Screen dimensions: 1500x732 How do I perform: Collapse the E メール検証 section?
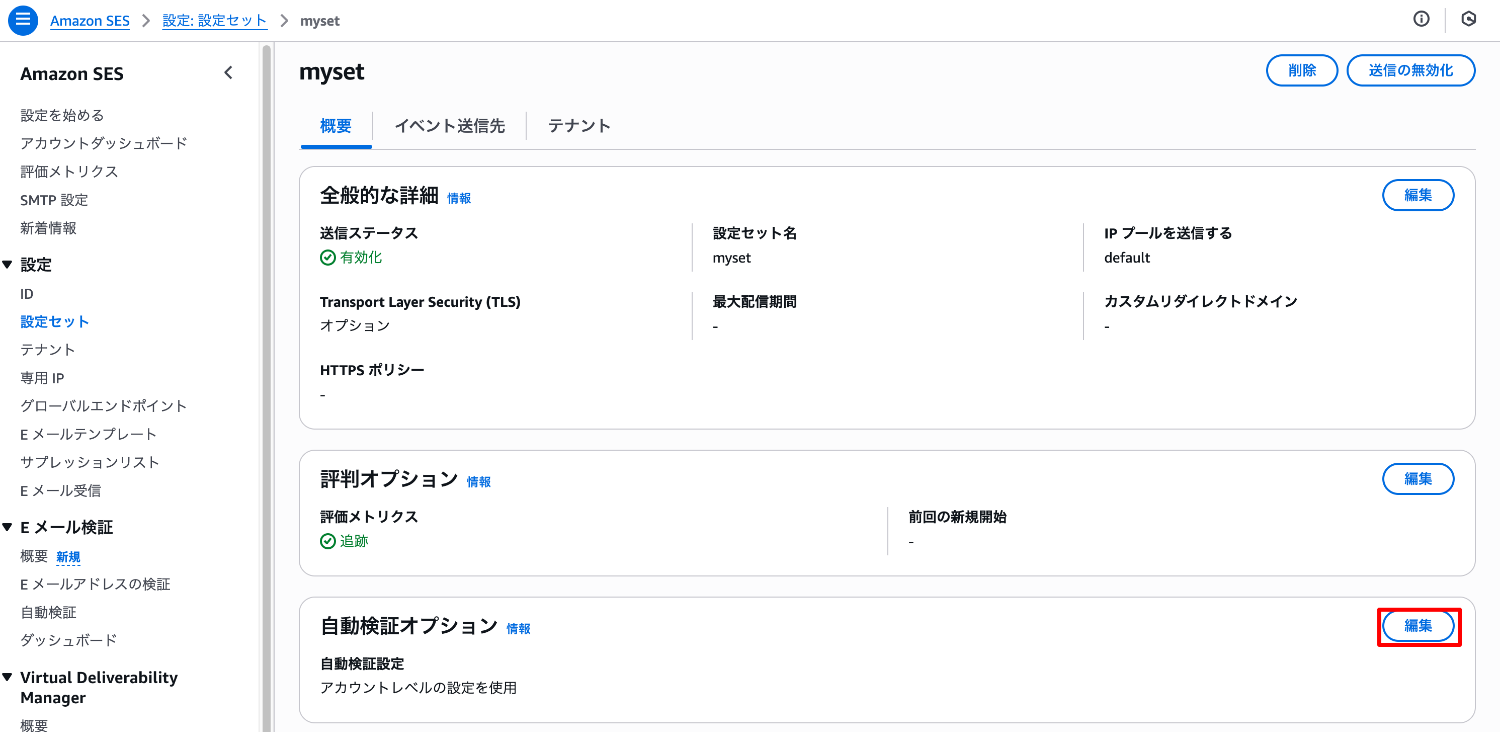coord(8,527)
